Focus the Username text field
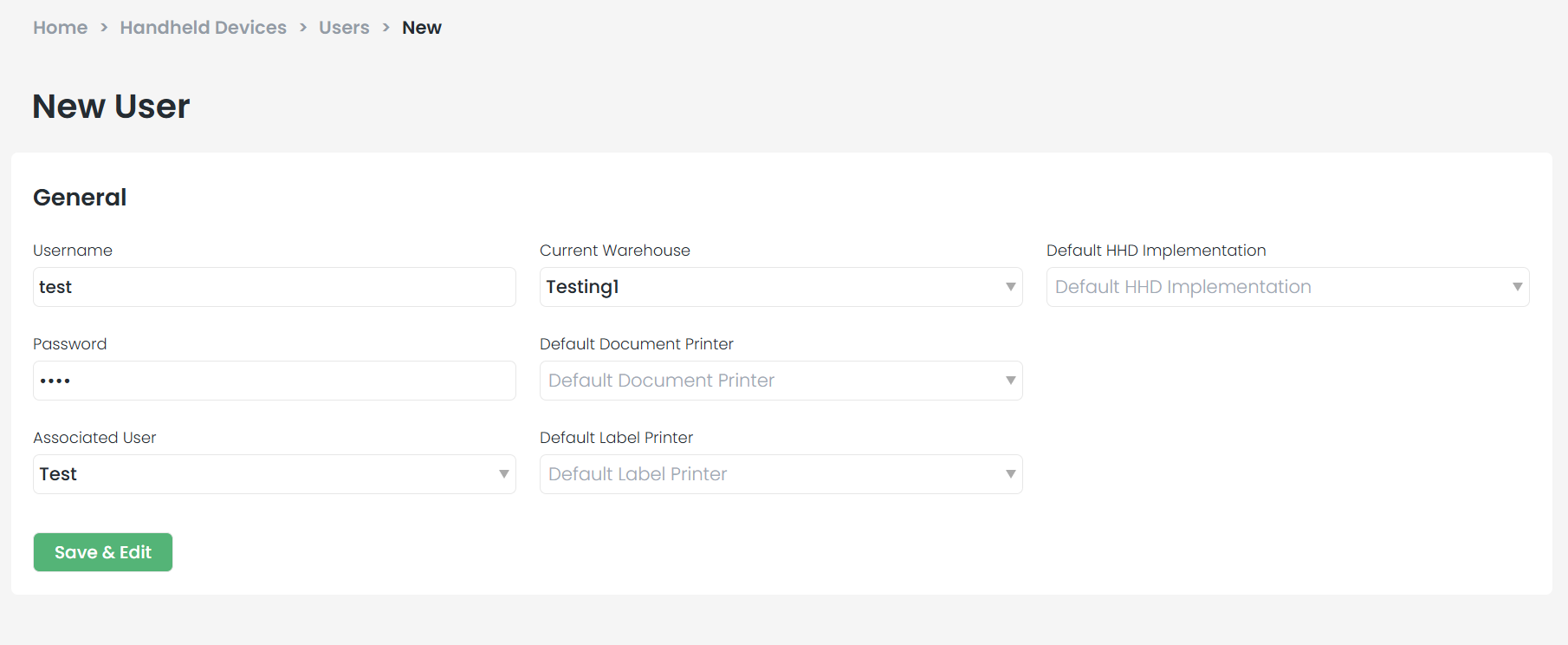This screenshot has height=645, width=1568. [274, 287]
